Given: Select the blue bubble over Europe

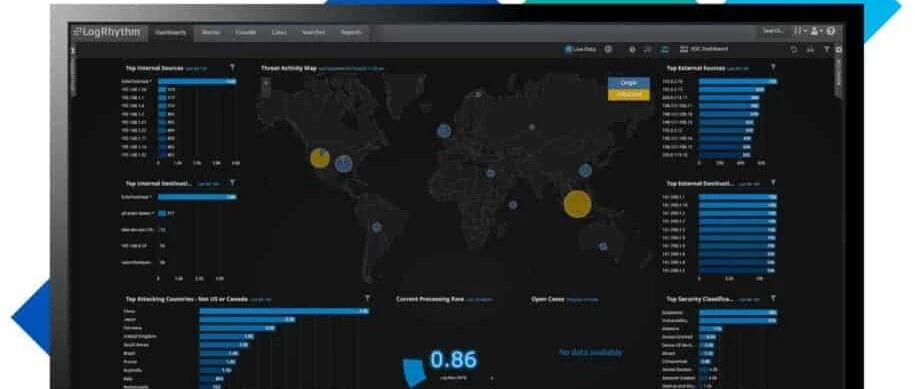Looking at the screenshot, I should (x=444, y=131).
